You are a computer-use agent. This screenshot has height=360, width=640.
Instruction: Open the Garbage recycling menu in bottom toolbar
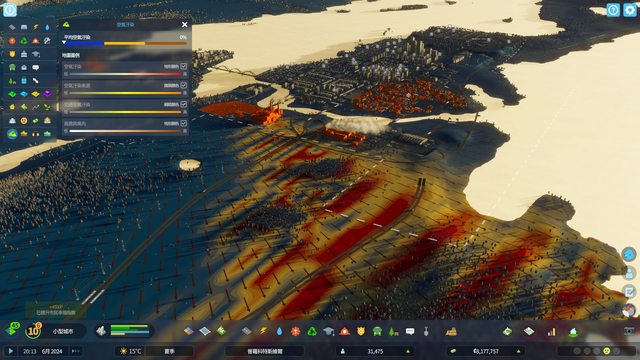(312, 331)
